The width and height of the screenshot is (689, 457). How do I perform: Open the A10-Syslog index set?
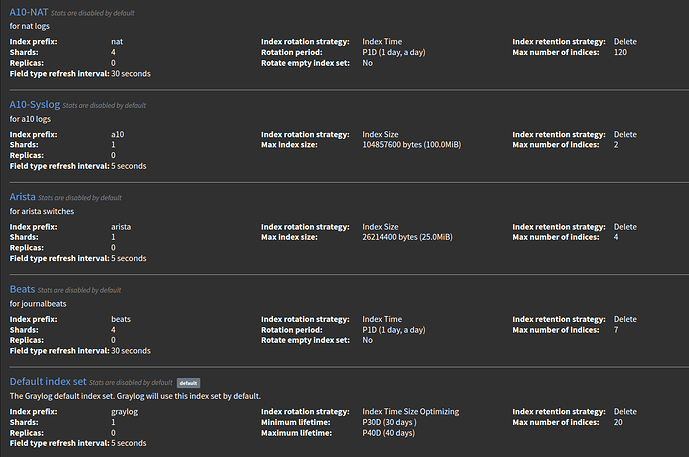click(35, 105)
